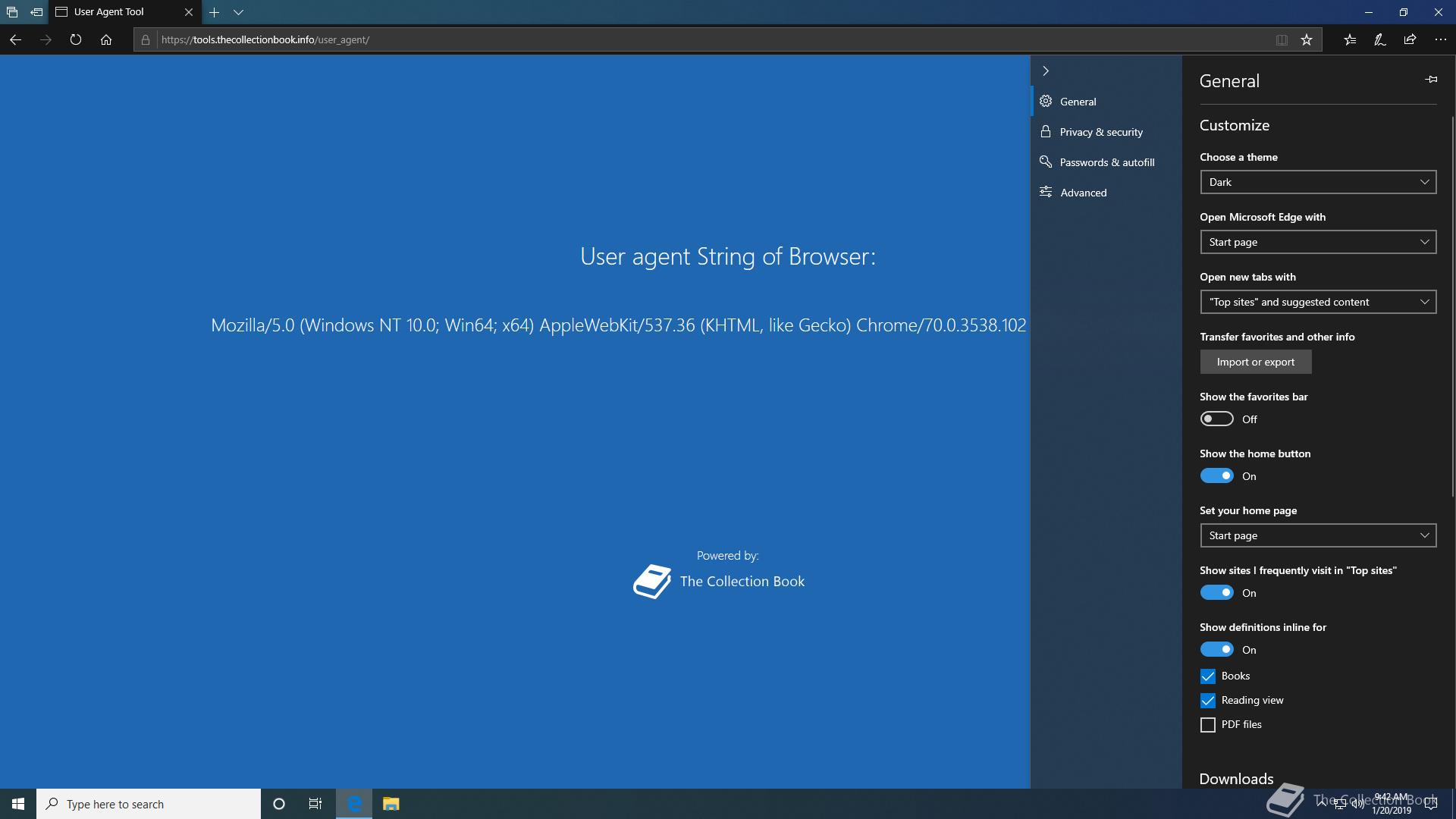Refresh the current page

coord(76,39)
